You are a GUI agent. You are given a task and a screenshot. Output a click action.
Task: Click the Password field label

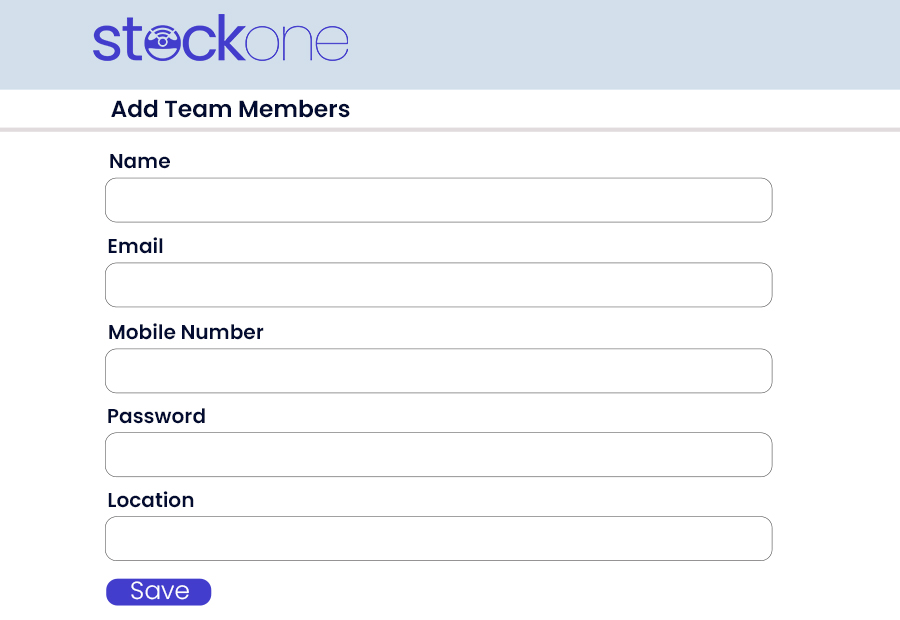156,416
